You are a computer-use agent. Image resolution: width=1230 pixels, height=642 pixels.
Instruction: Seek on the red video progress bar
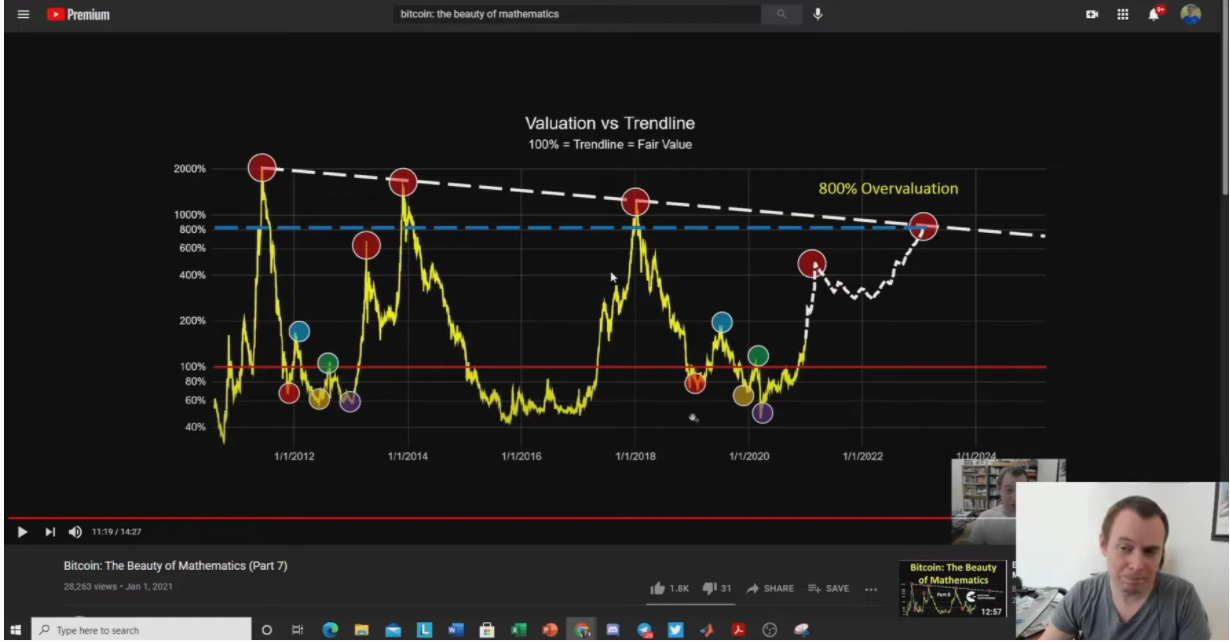[x=480, y=518]
